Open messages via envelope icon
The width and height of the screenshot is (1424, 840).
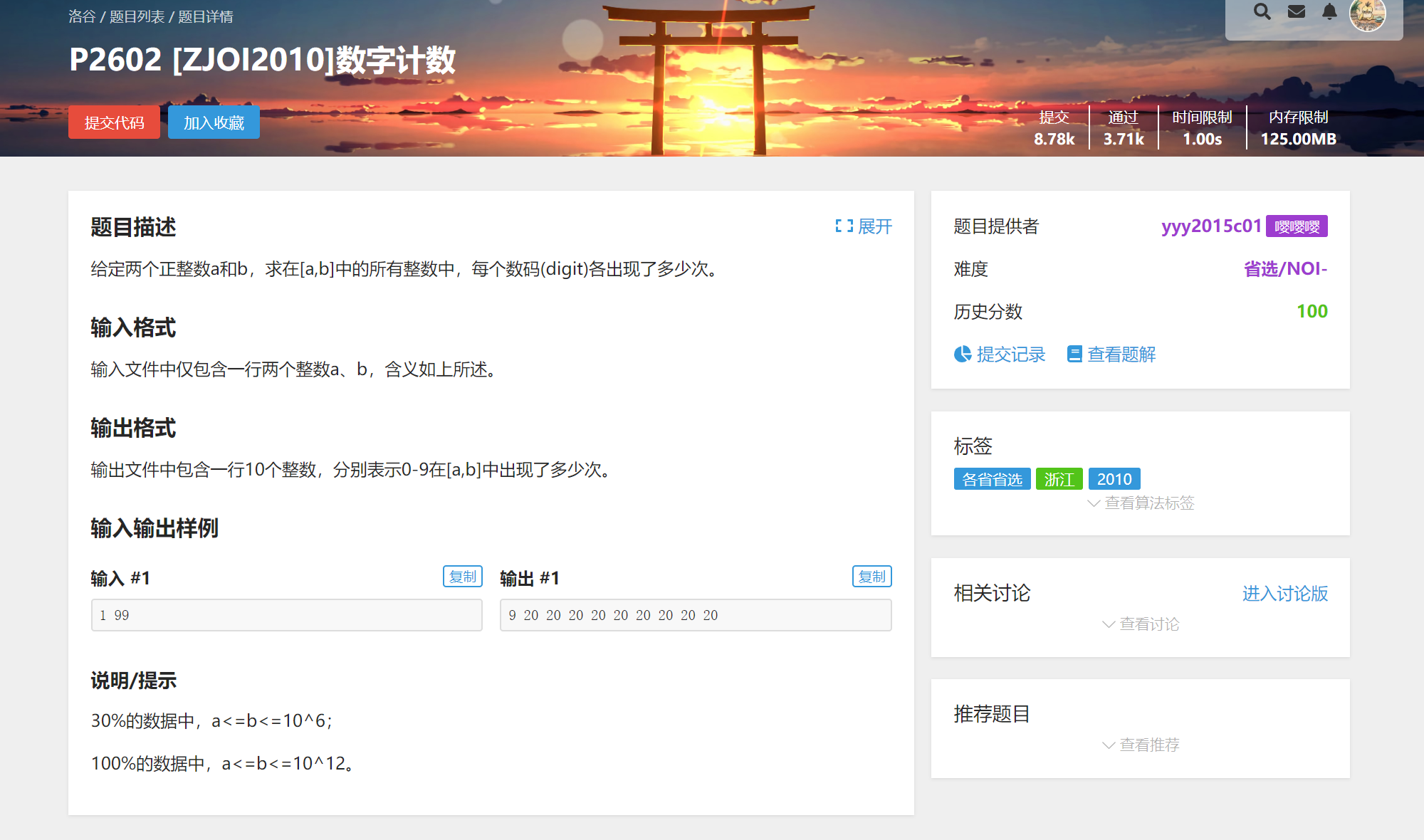pos(1297,11)
